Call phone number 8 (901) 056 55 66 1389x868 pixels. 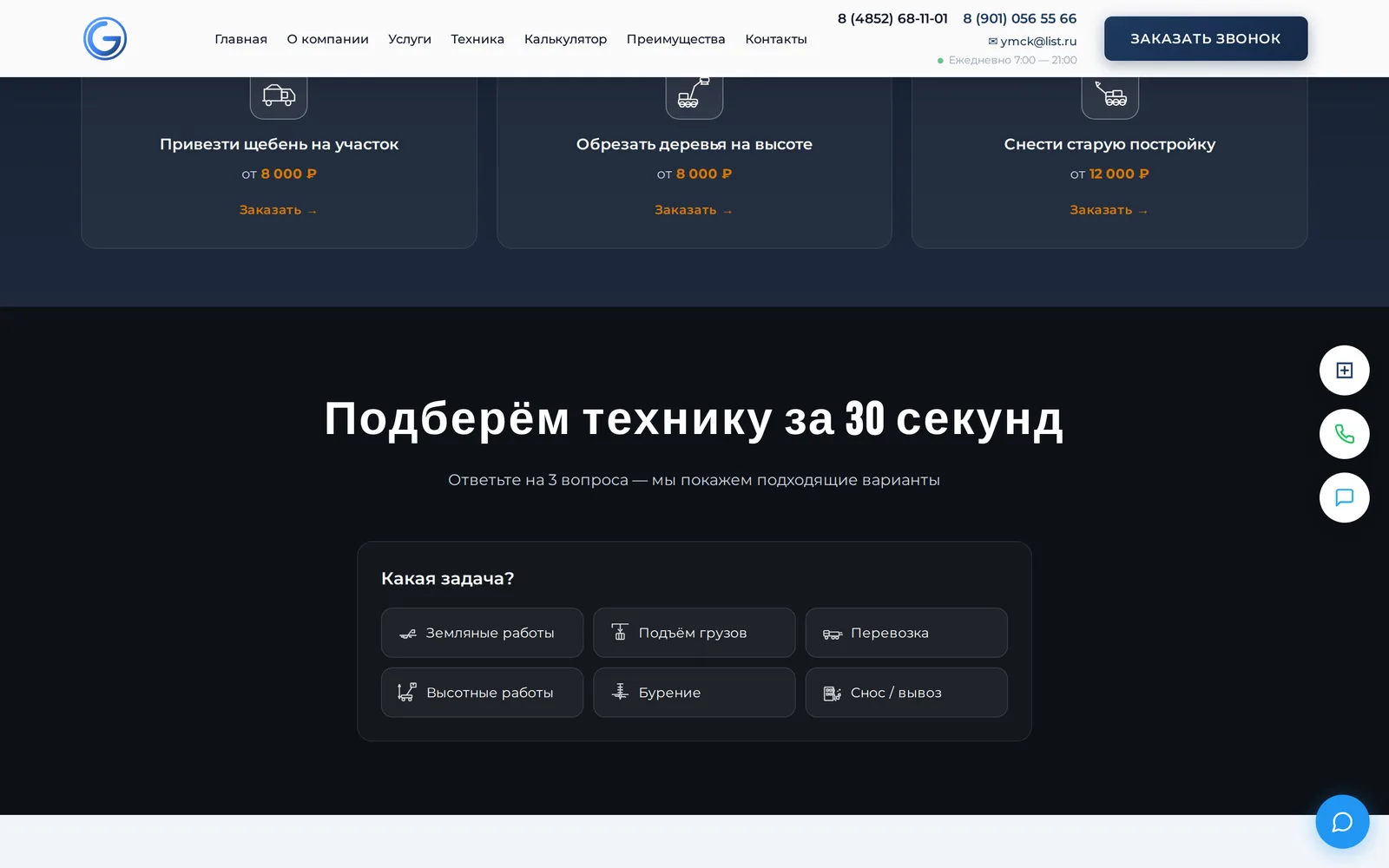pos(1019,18)
